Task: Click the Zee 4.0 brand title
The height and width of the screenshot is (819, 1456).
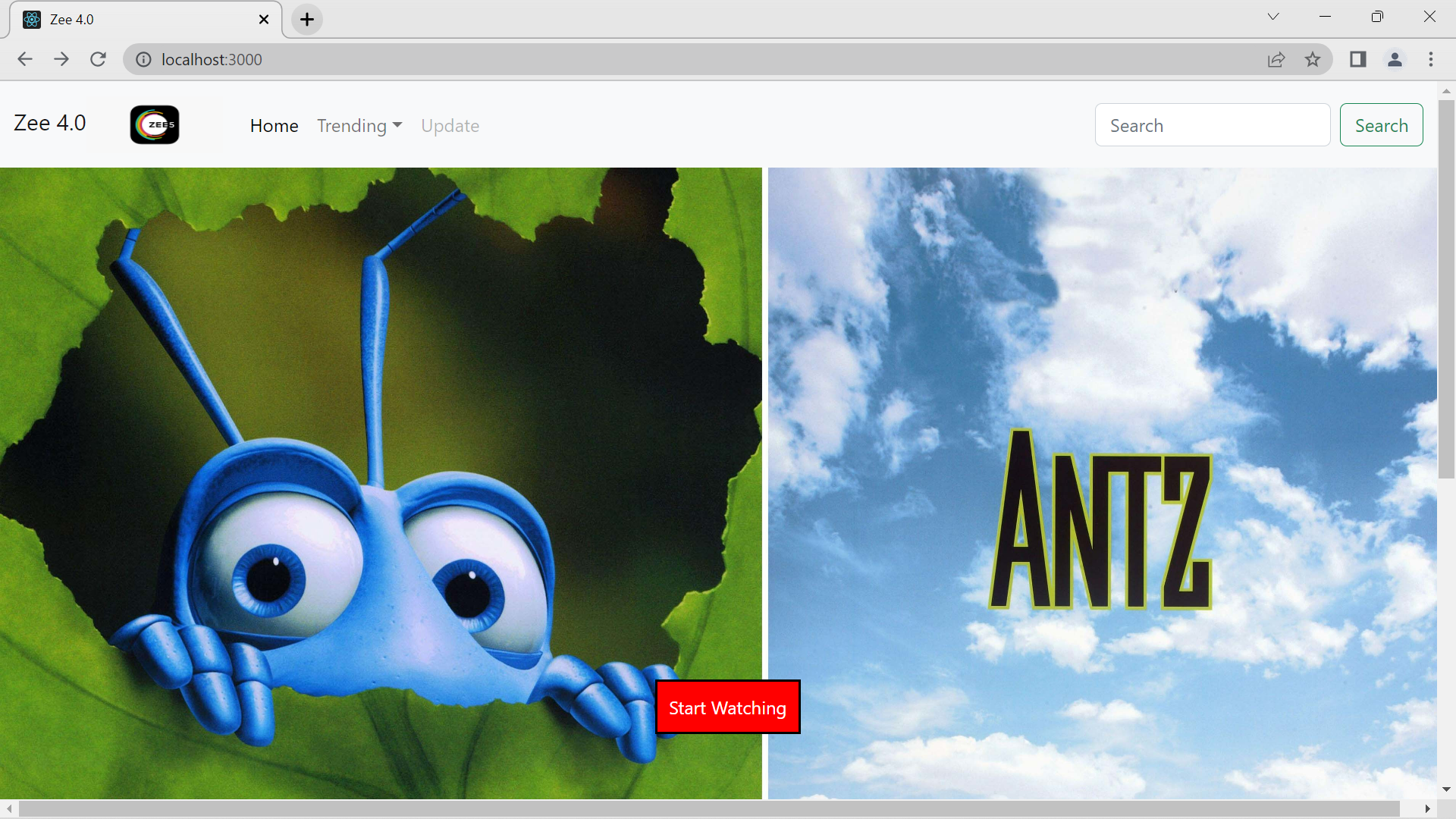Action: 50,123
